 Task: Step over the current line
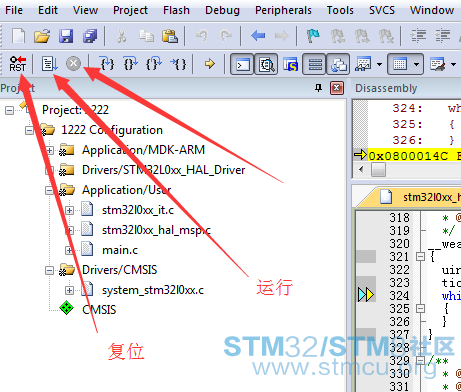(x=130, y=63)
